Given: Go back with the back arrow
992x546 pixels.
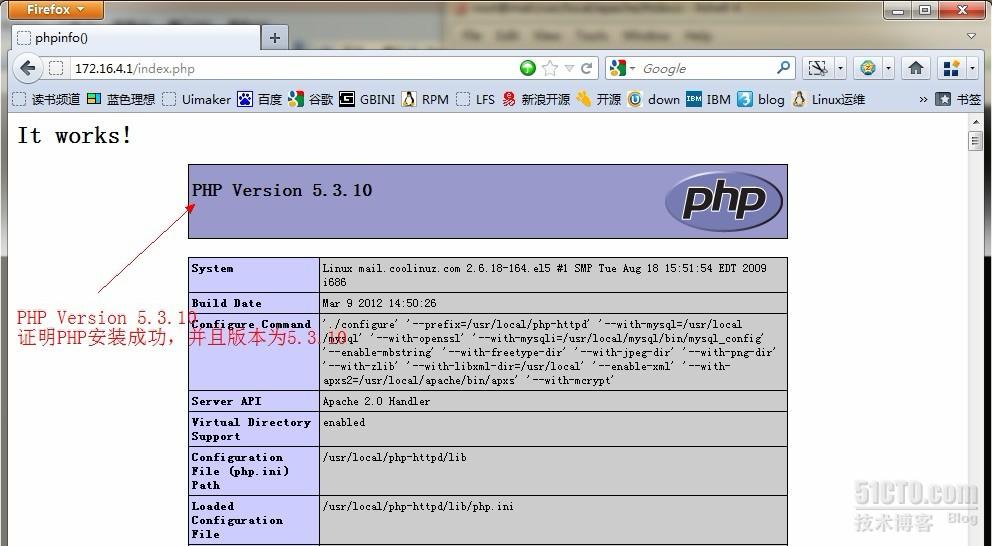Looking at the screenshot, I should click(x=27, y=68).
